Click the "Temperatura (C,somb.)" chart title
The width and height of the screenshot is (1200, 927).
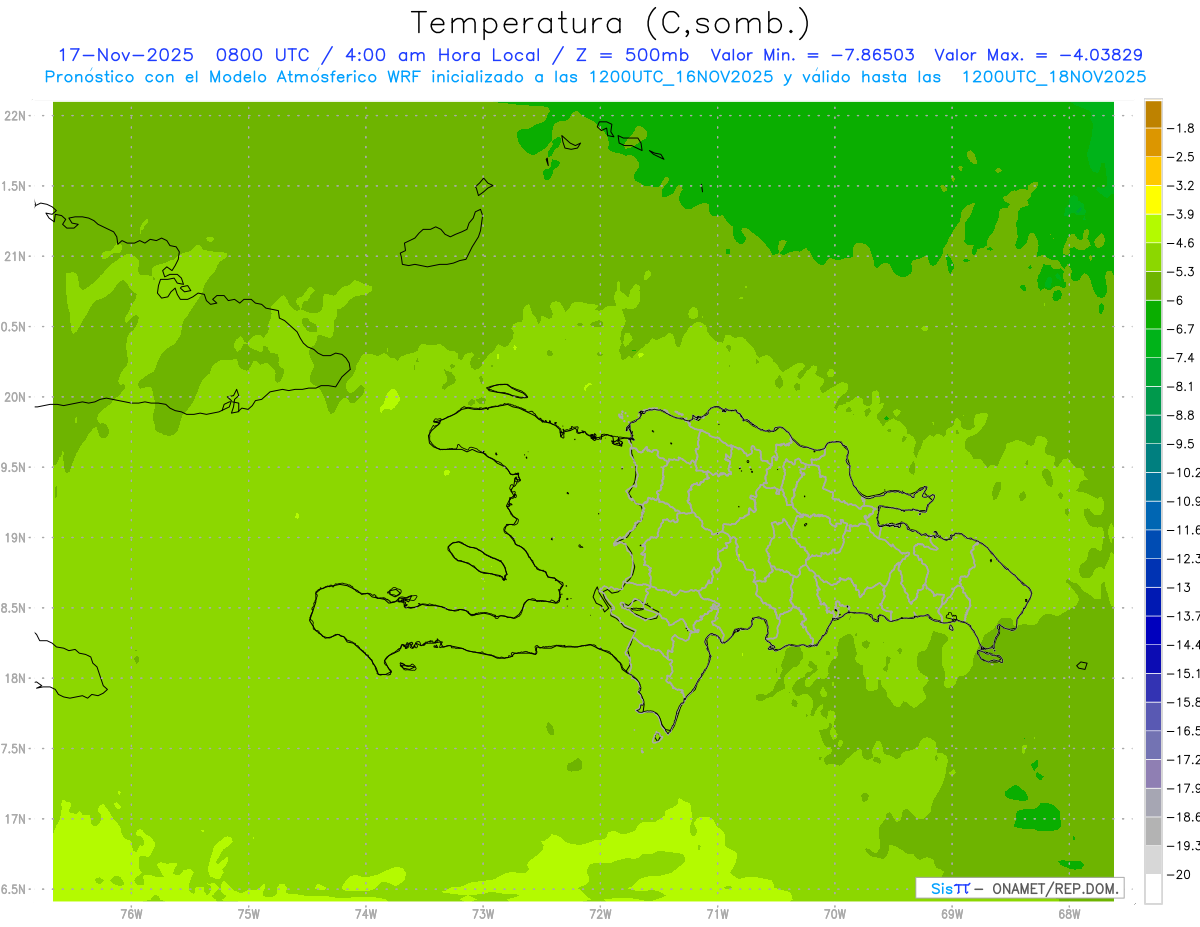point(610,23)
